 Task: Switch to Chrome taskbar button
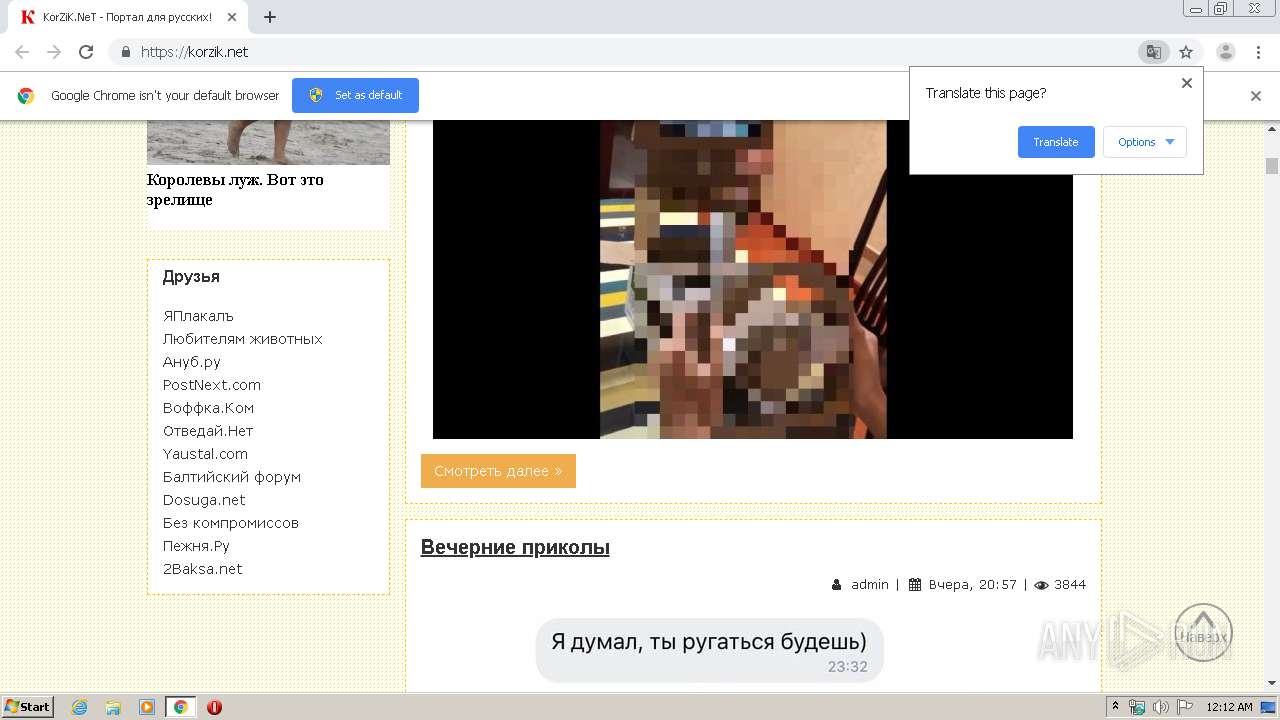tap(180, 707)
